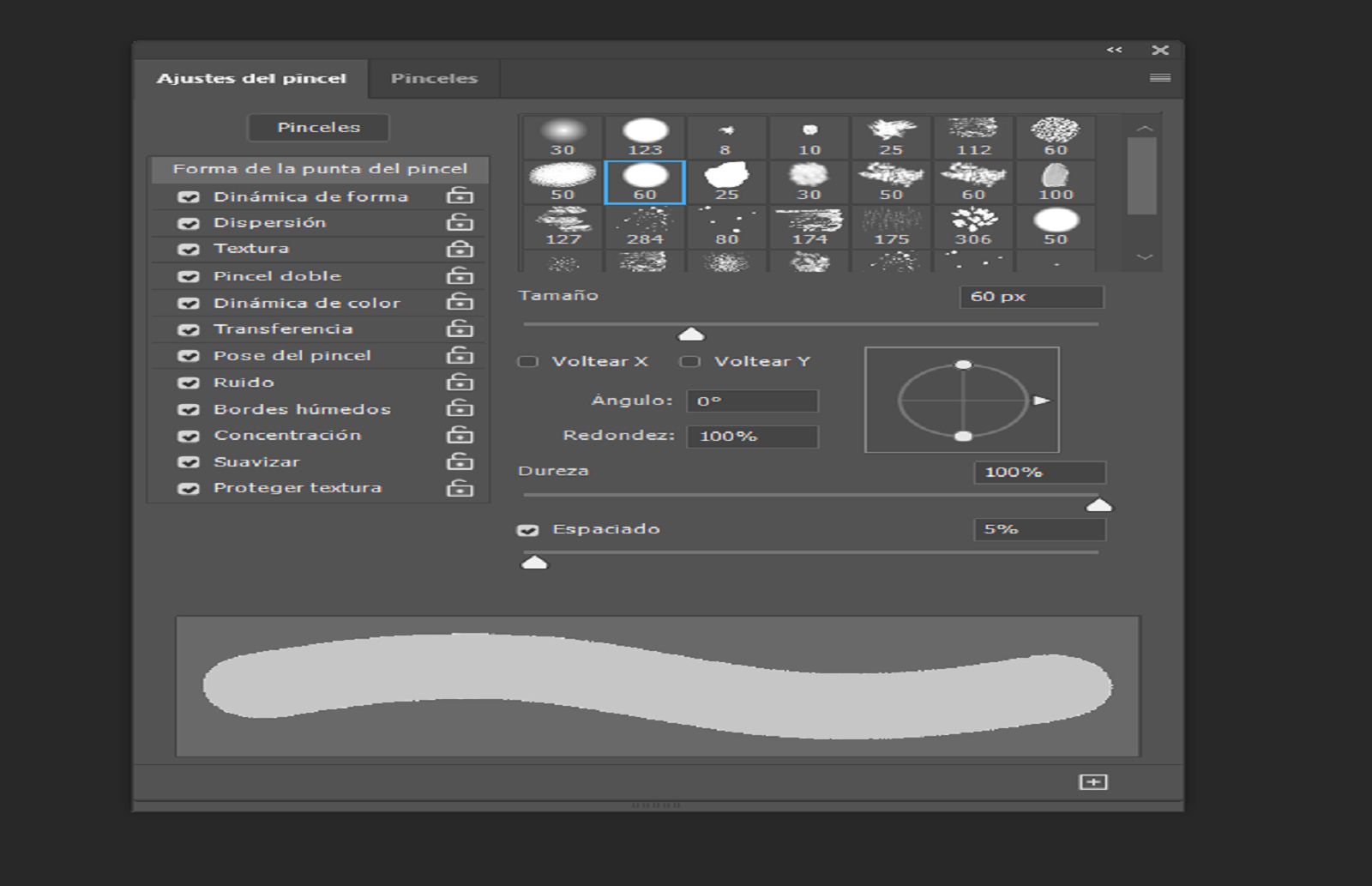Lock the Dinámica de forma settings
1372x886 pixels.
click(461, 196)
